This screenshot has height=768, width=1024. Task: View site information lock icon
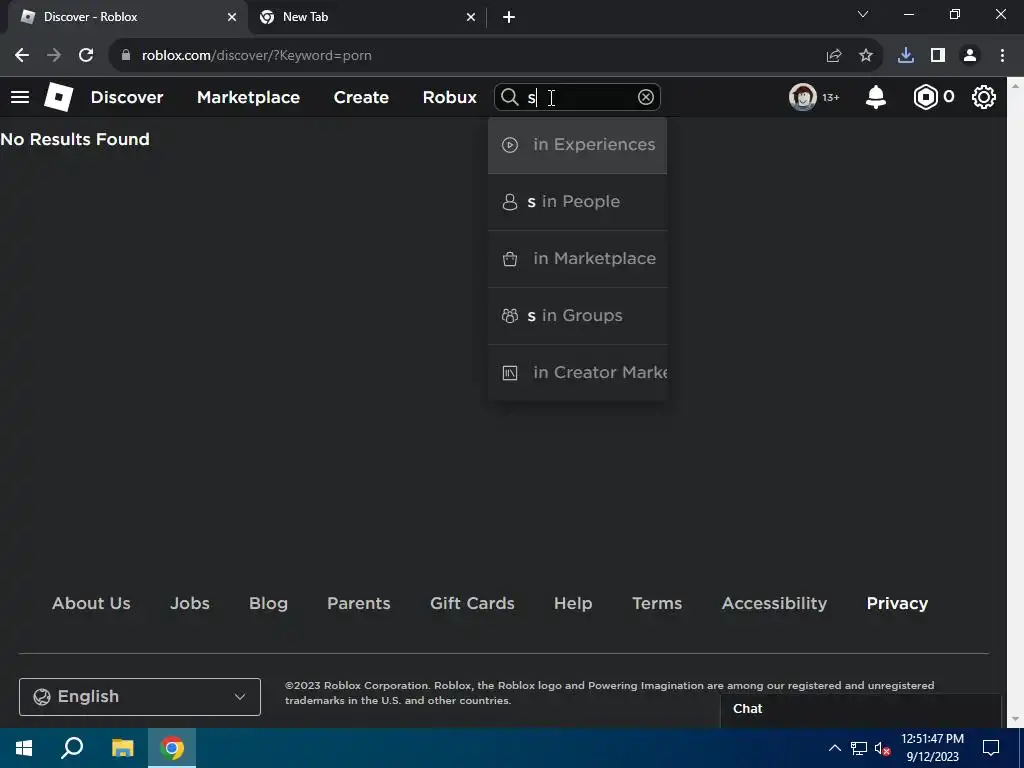coord(126,56)
